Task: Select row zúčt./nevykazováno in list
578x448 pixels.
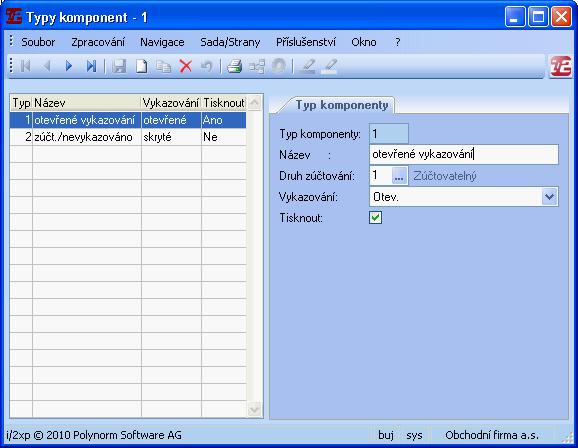Action: pyautogui.click(x=128, y=137)
